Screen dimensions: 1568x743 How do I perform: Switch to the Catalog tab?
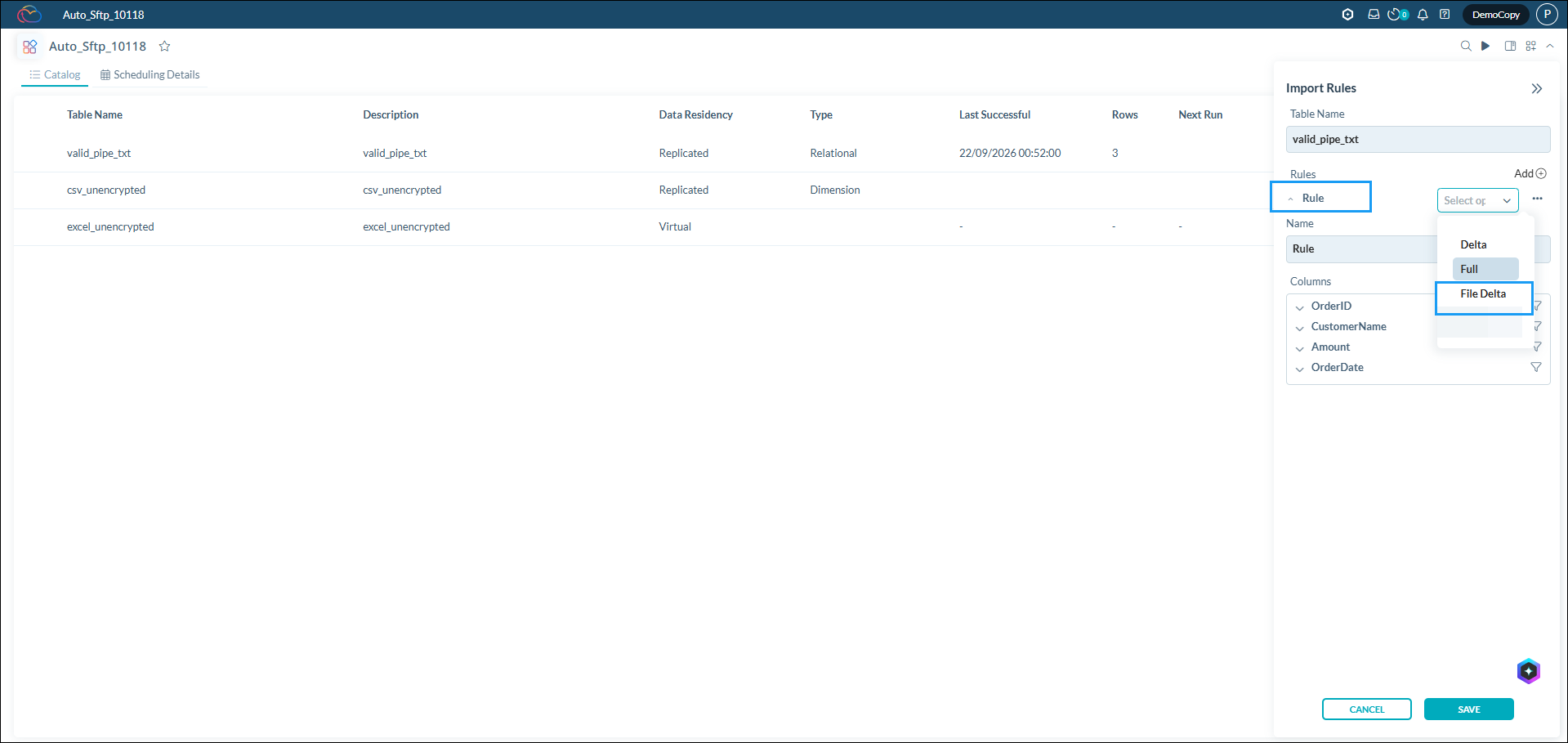point(55,74)
